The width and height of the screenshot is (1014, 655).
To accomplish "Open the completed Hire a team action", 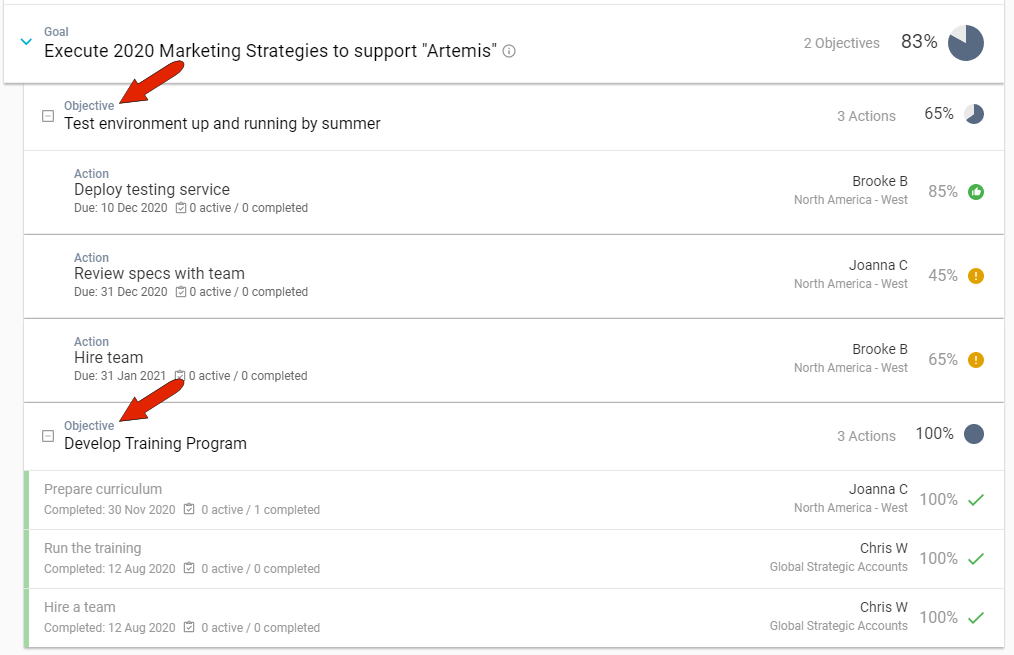I will (80, 607).
